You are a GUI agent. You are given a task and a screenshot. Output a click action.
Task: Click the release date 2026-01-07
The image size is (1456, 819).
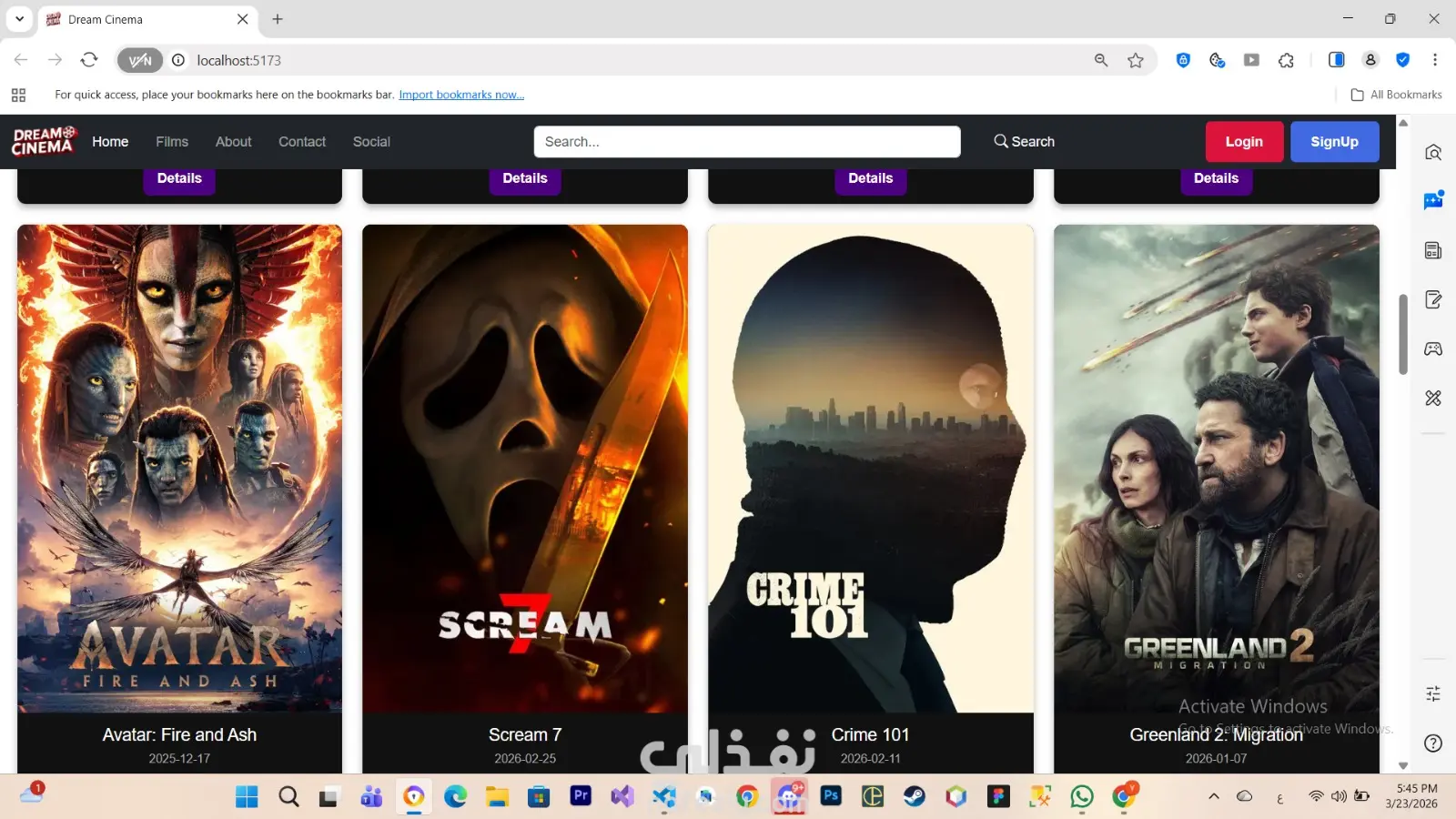click(x=1217, y=758)
